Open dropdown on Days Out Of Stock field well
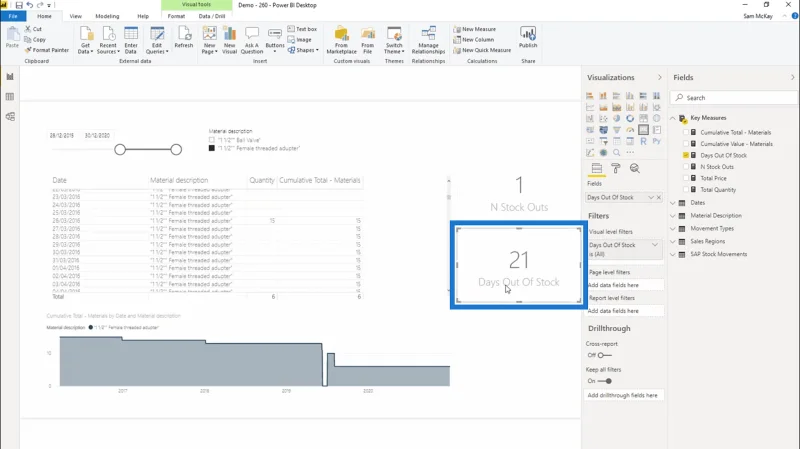This screenshot has width=800, height=449. (651, 197)
